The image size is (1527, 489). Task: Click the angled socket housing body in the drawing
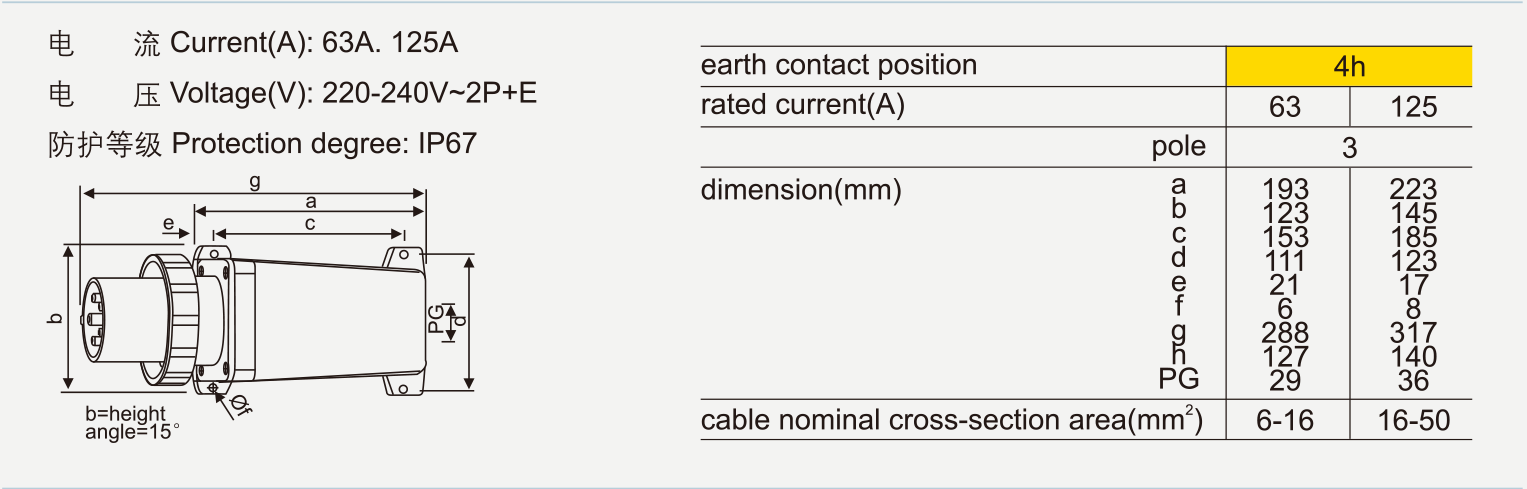click(x=320, y=320)
